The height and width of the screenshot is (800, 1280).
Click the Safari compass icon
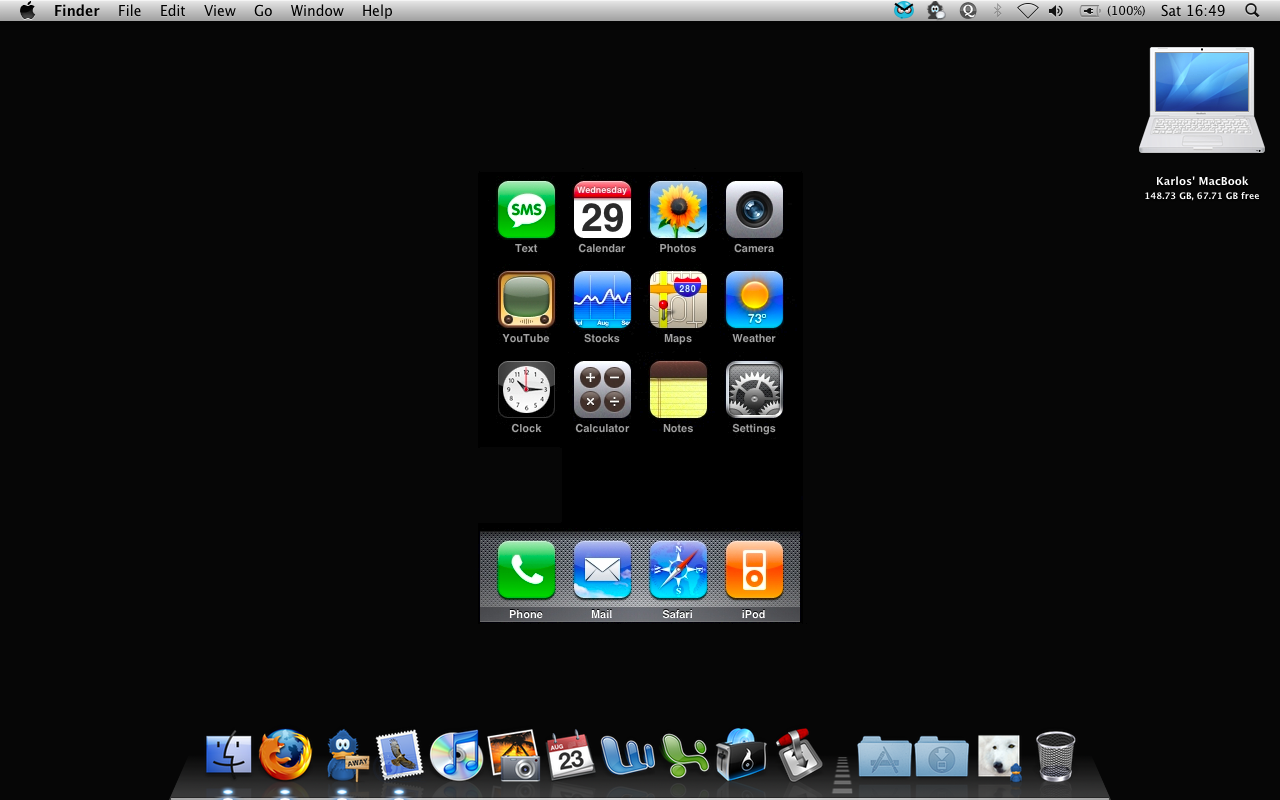[x=678, y=570]
